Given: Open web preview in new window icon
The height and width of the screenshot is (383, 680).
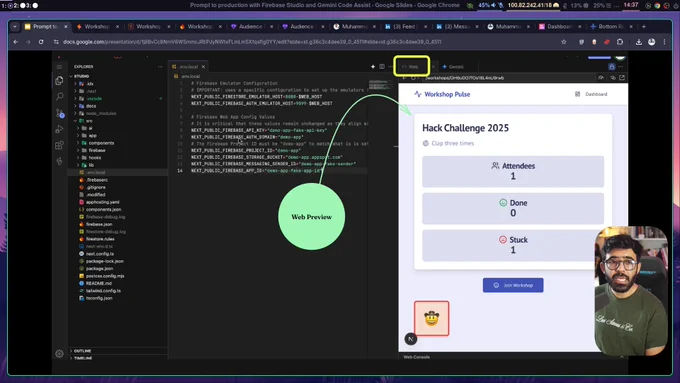Looking at the screenshot, I should tap(622, 78).
